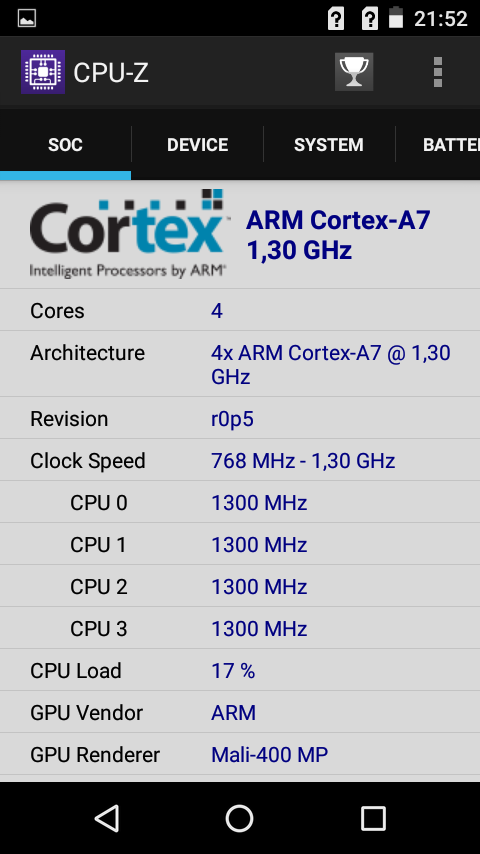Select the GPU Renderer Mali-400 MP row
Screen dimensions: 480x854
click(240, 754)
